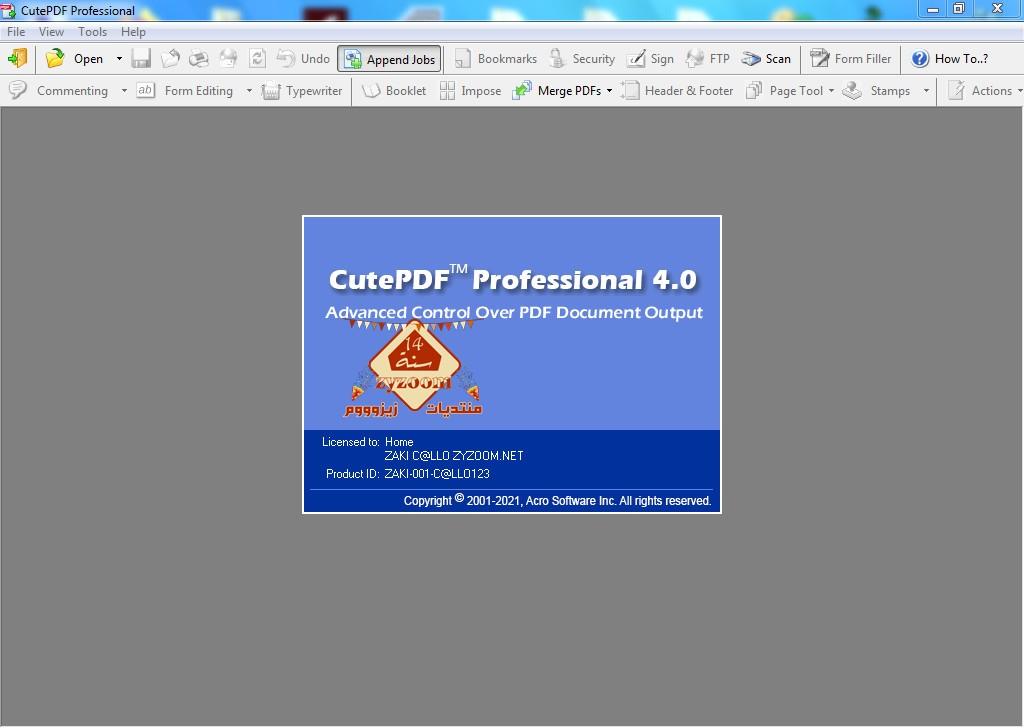Expand the Form Editing dropdown arrow
Screen dimensions: 1024x728
pos(249,91)
